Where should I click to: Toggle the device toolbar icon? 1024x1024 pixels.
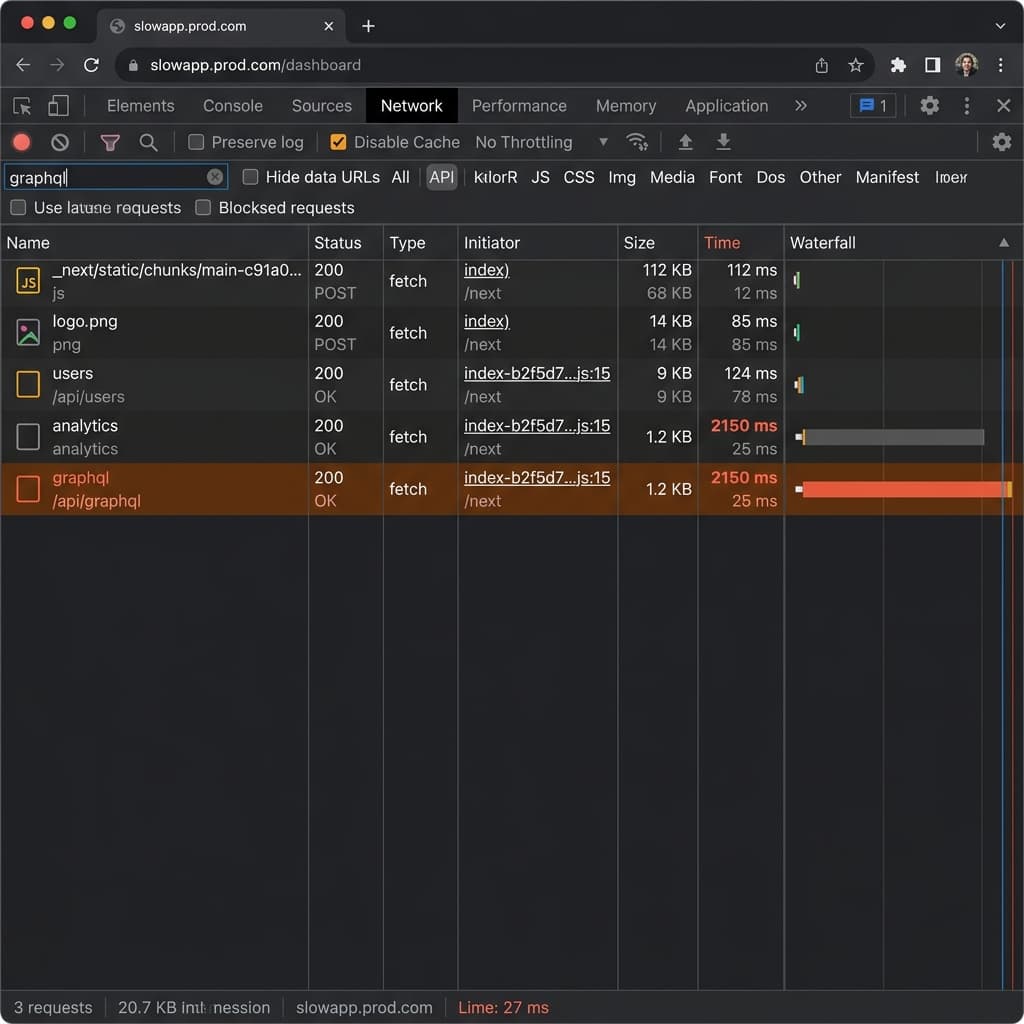(x=58, y=106)
